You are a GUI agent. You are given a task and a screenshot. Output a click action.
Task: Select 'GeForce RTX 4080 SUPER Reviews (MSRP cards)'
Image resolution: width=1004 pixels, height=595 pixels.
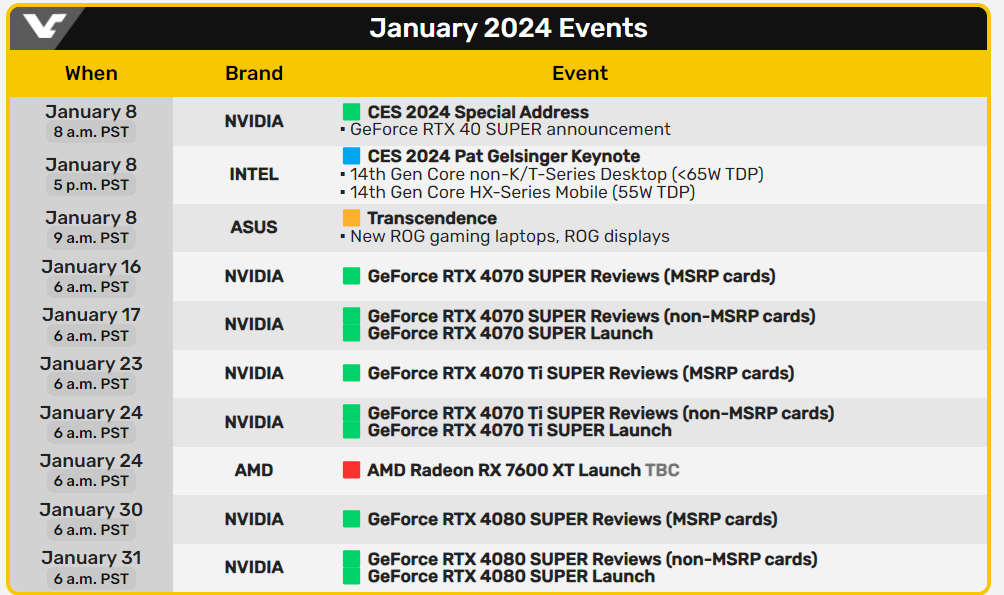pos(572,519)
